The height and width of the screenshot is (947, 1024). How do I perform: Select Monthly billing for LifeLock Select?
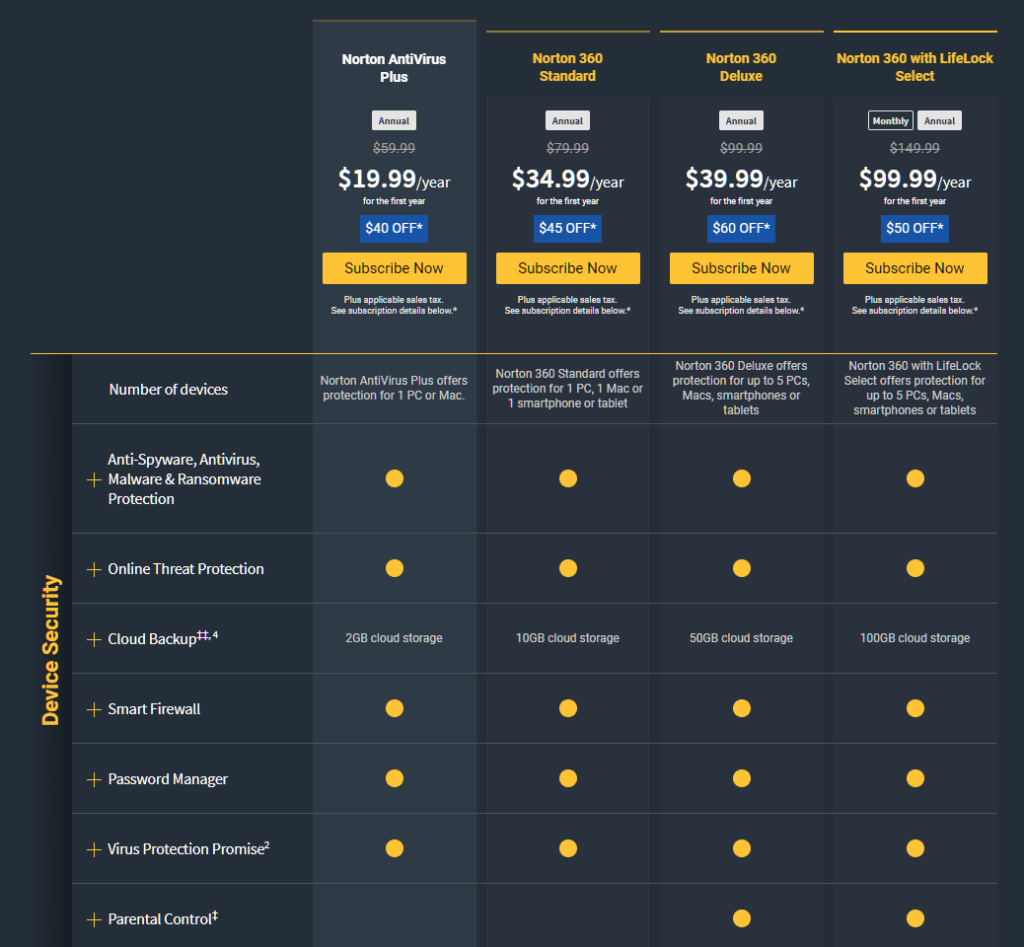click(x=890, y=121)
